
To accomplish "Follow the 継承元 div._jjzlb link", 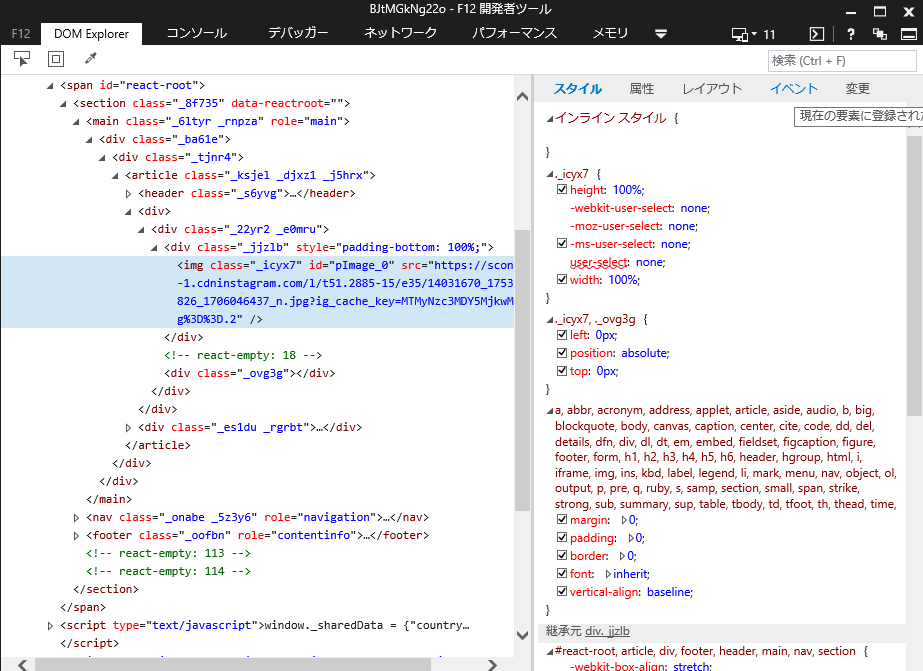I will (x=607, y=631).
